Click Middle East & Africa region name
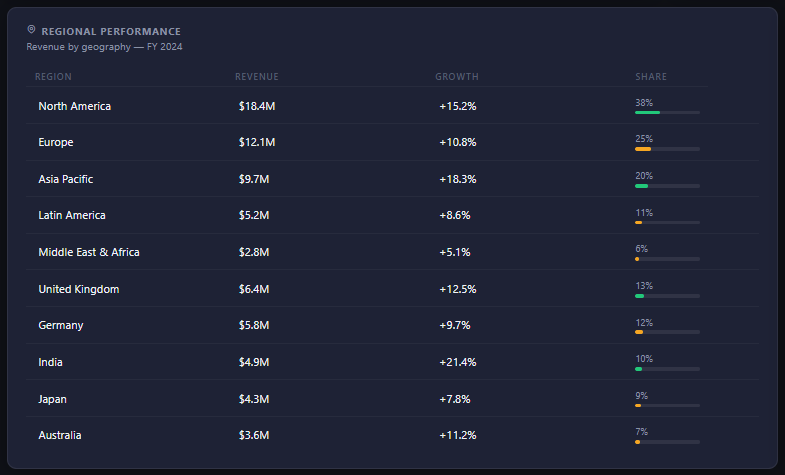 click(89, 252)
